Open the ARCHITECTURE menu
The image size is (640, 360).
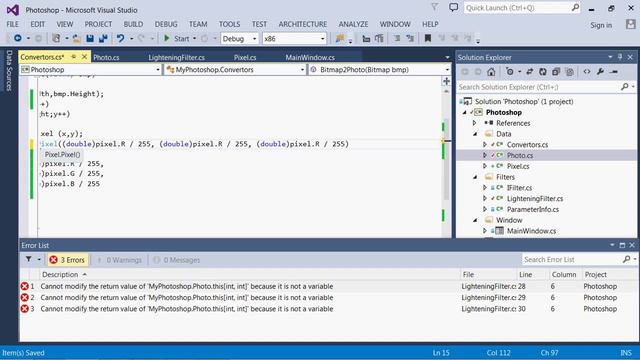tap(303, 24)
